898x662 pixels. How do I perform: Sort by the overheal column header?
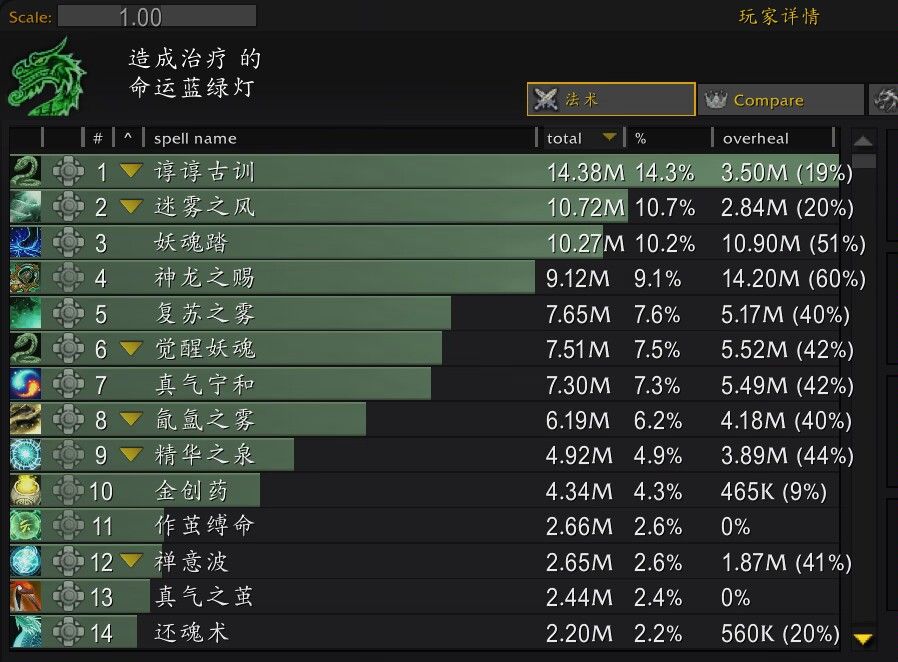773,138
